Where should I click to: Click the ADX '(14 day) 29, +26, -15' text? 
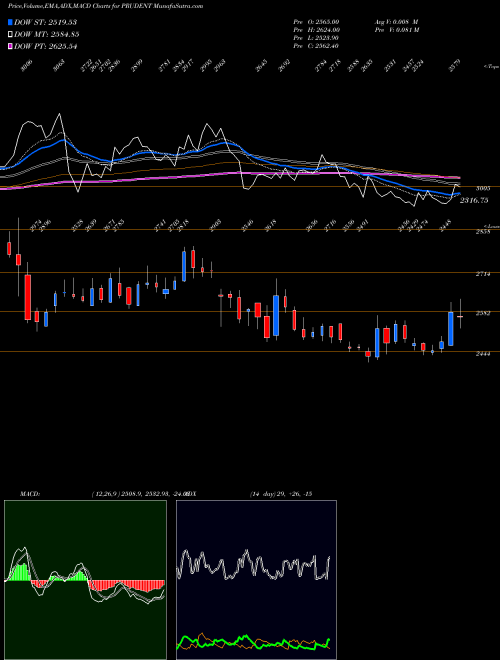tap(281, 494)
